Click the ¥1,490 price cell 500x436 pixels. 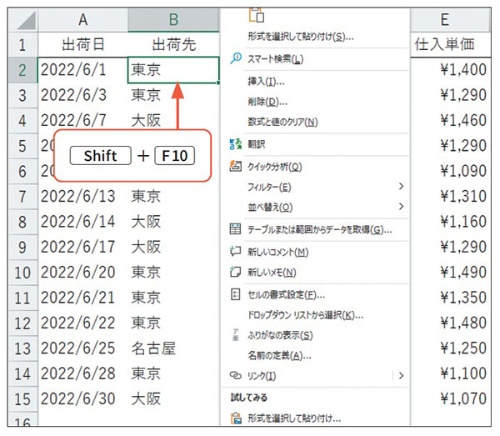450,272
